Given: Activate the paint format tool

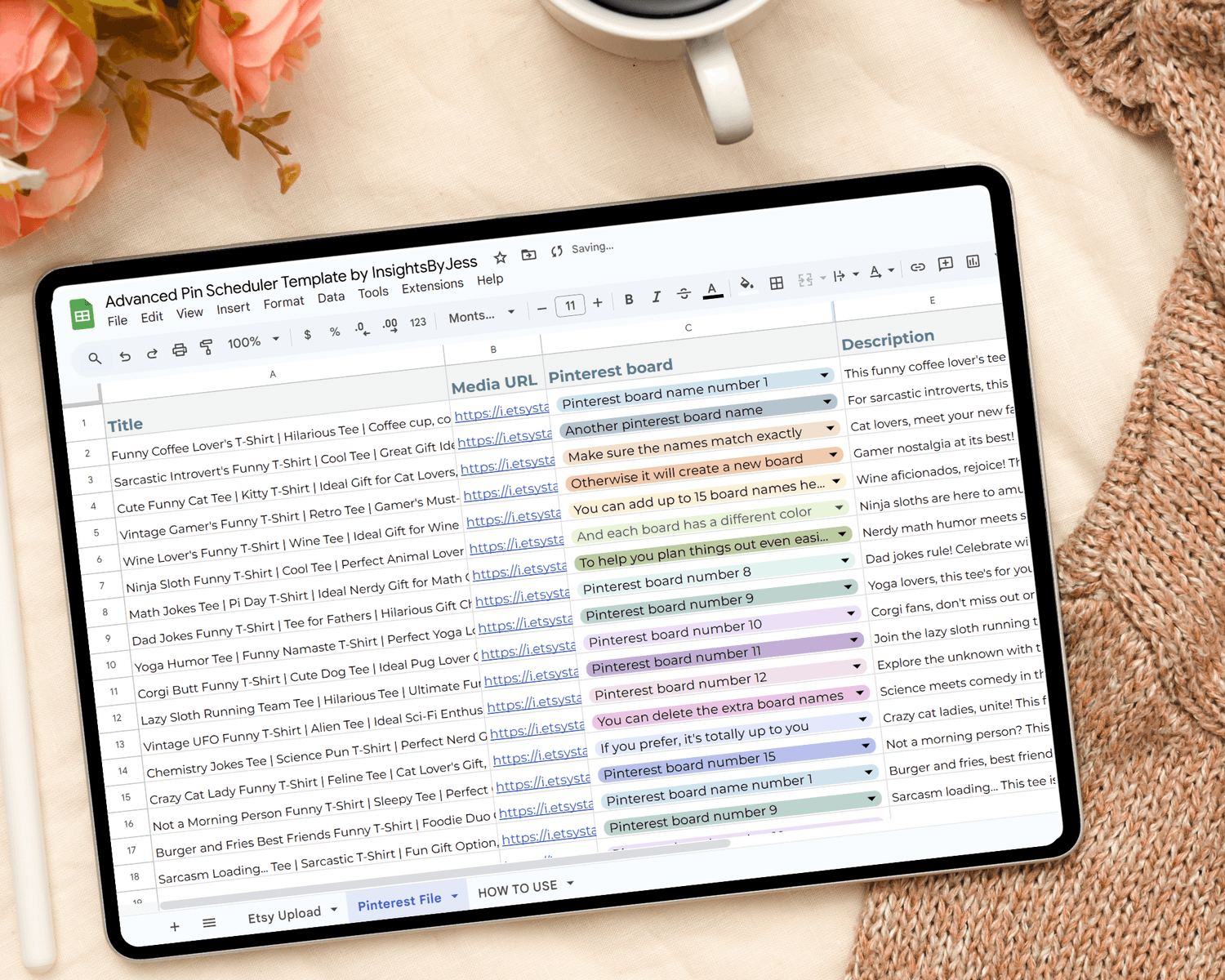Looking at the screenshot, I should [207, 347].
